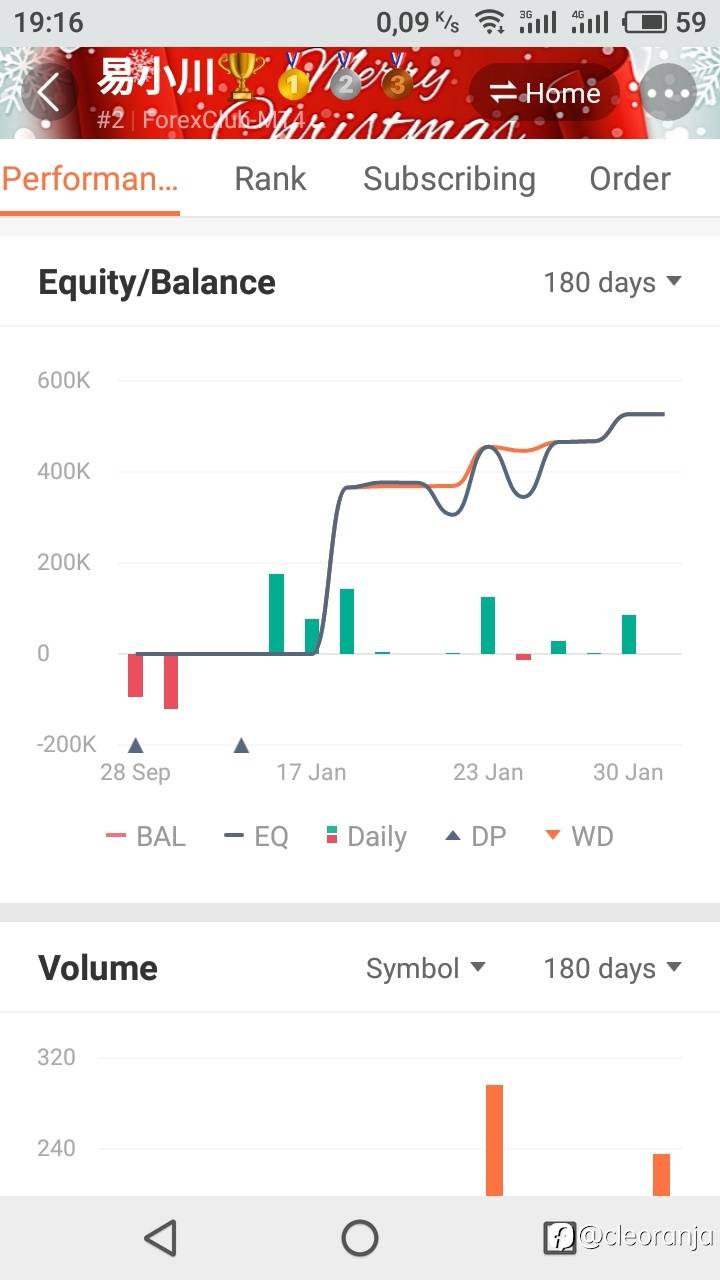
Task: Tap the gold first-place medal
Action: (292, 78)
